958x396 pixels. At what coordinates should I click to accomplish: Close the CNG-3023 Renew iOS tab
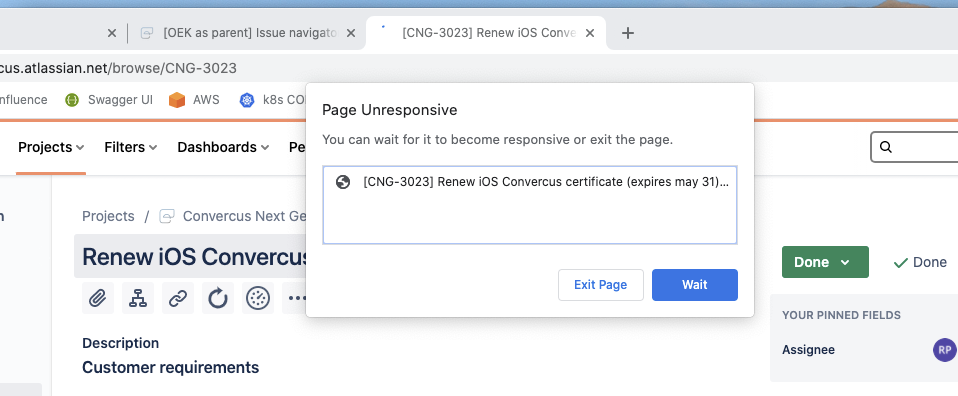(590, 33)
